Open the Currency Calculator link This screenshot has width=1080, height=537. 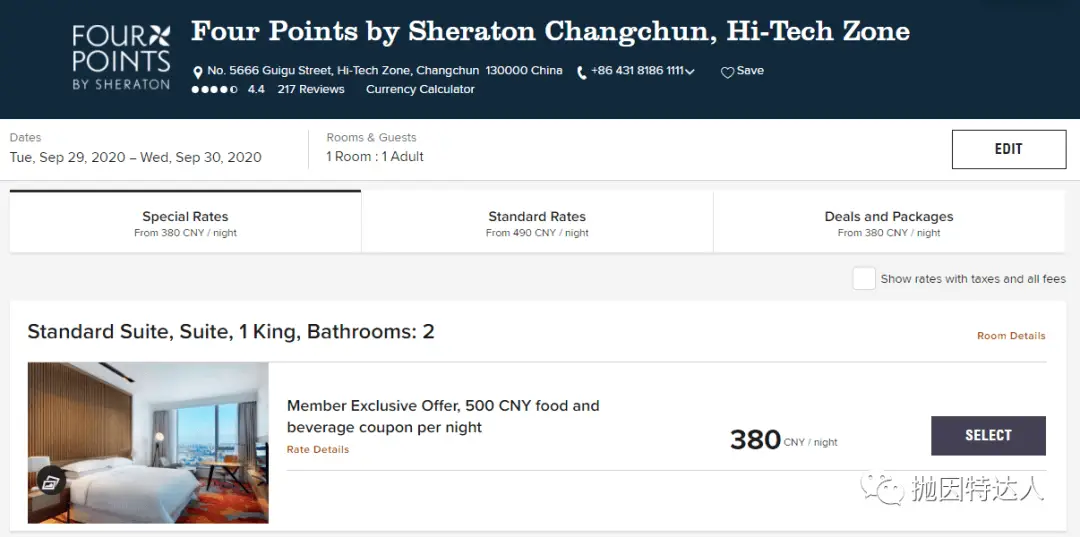(x=420, y=90)
